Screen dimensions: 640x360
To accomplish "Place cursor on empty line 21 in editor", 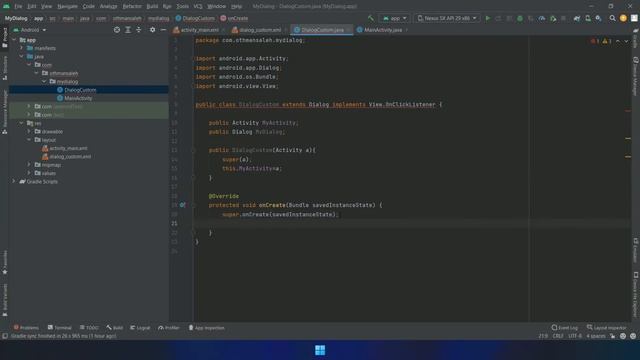I will 412,223.
